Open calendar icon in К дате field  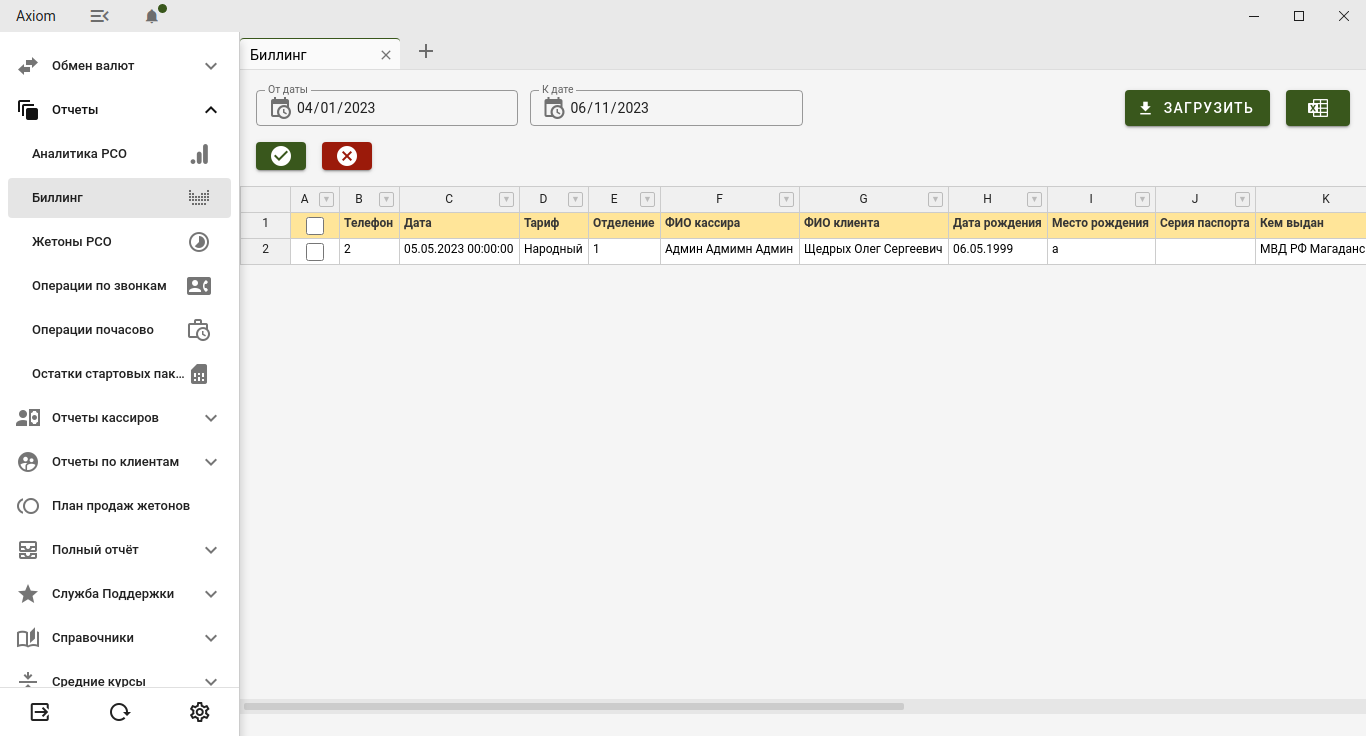point(555,108)
